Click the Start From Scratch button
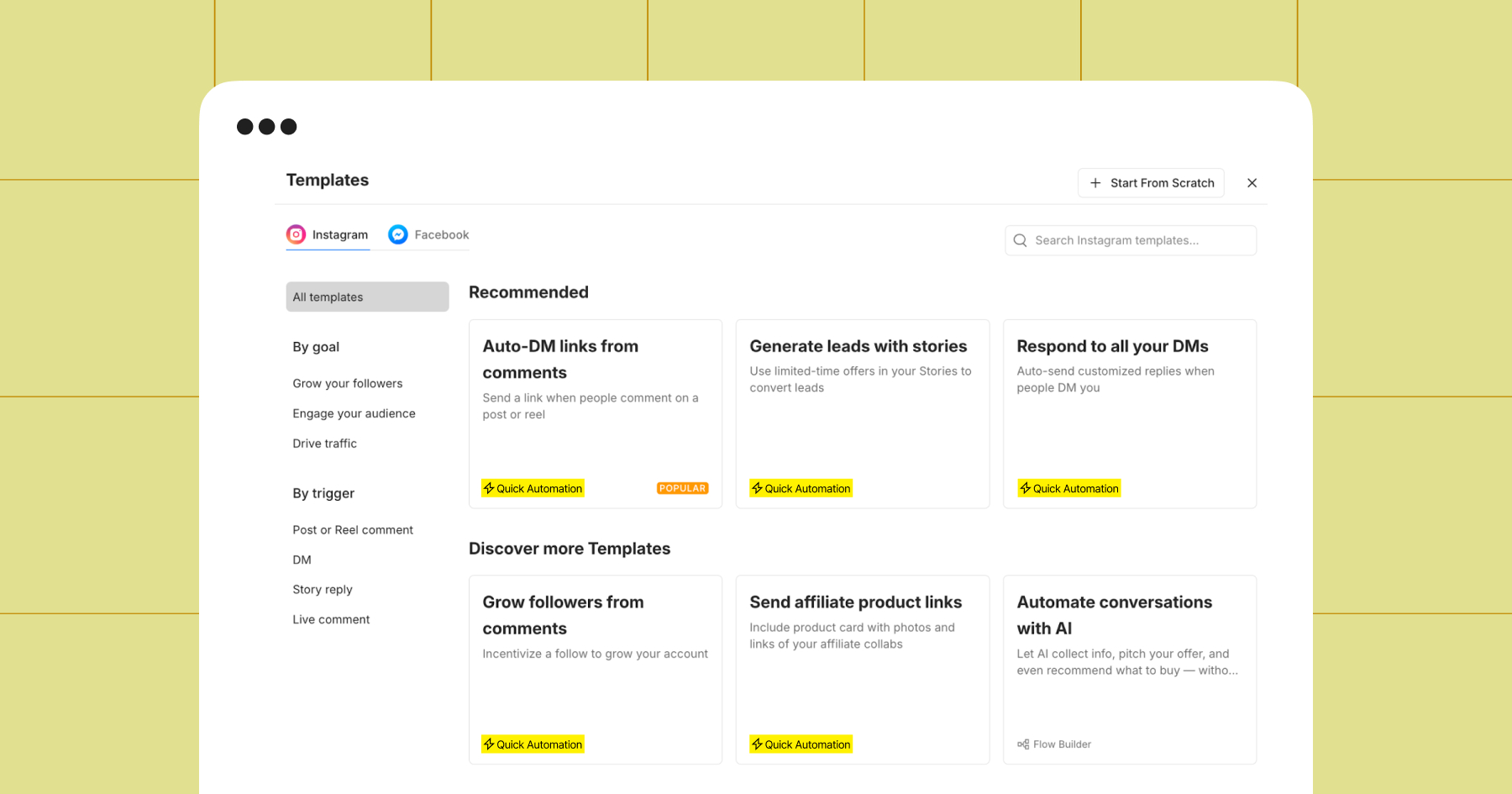The image size is (1512, 794). (1151, 183)
